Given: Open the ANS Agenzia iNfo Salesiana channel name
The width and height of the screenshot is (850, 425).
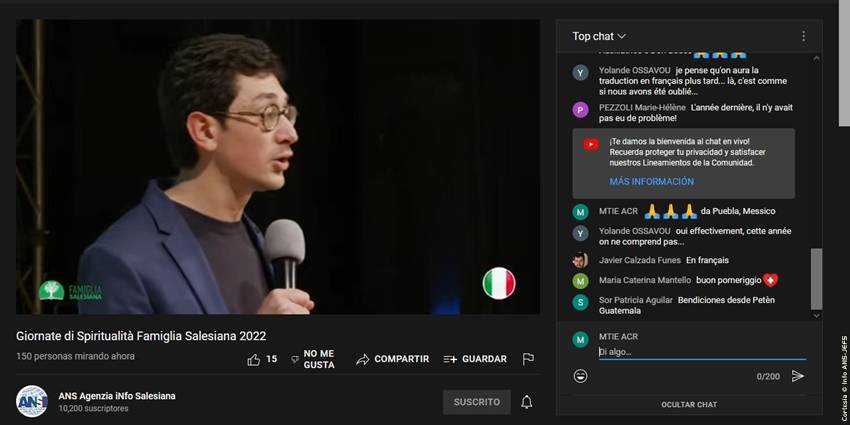Looking at the screenshot, I should tap(117, 396).
